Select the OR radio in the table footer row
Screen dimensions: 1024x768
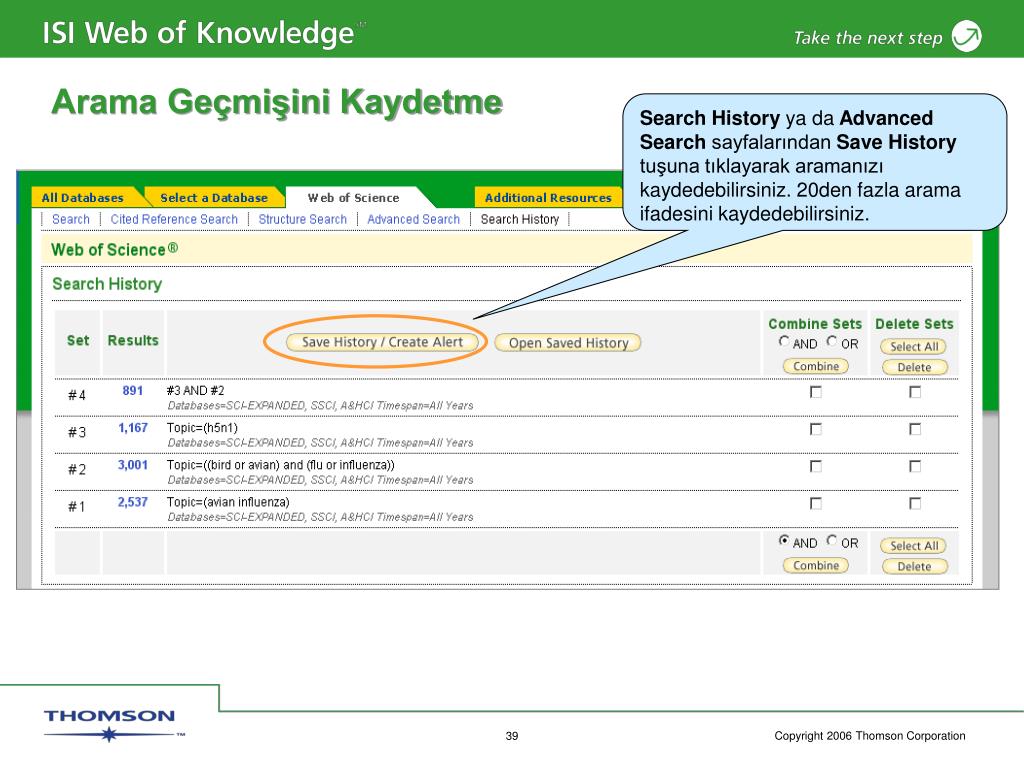coord(831,541)
